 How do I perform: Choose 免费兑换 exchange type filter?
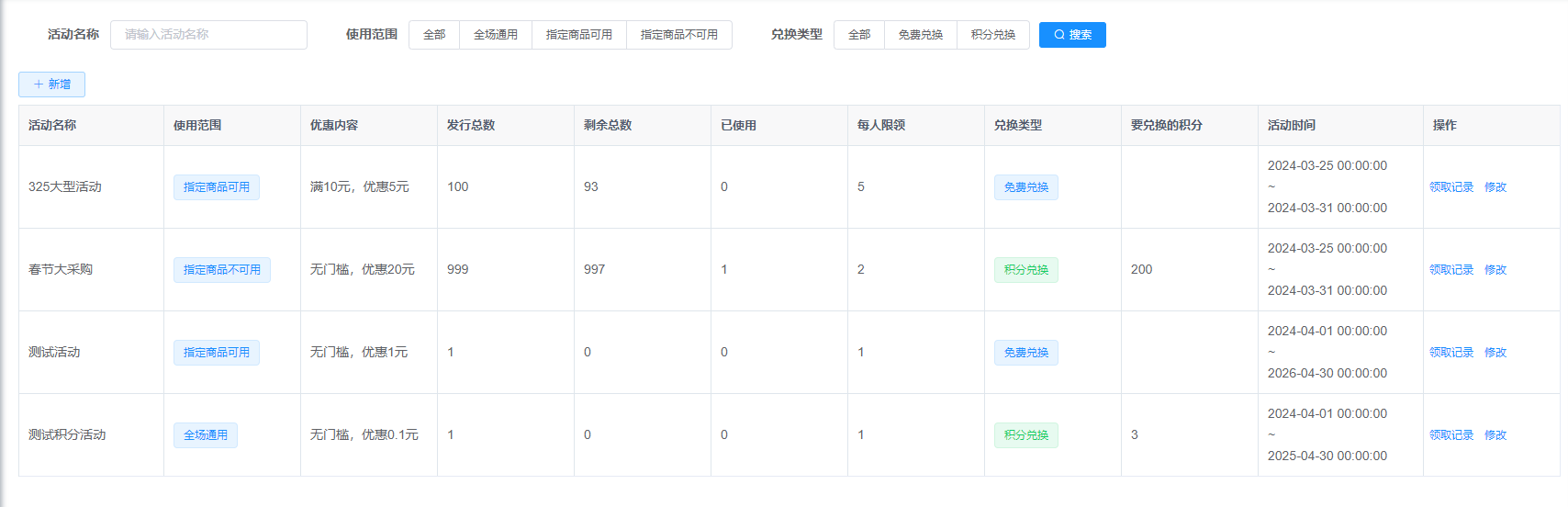920,35
